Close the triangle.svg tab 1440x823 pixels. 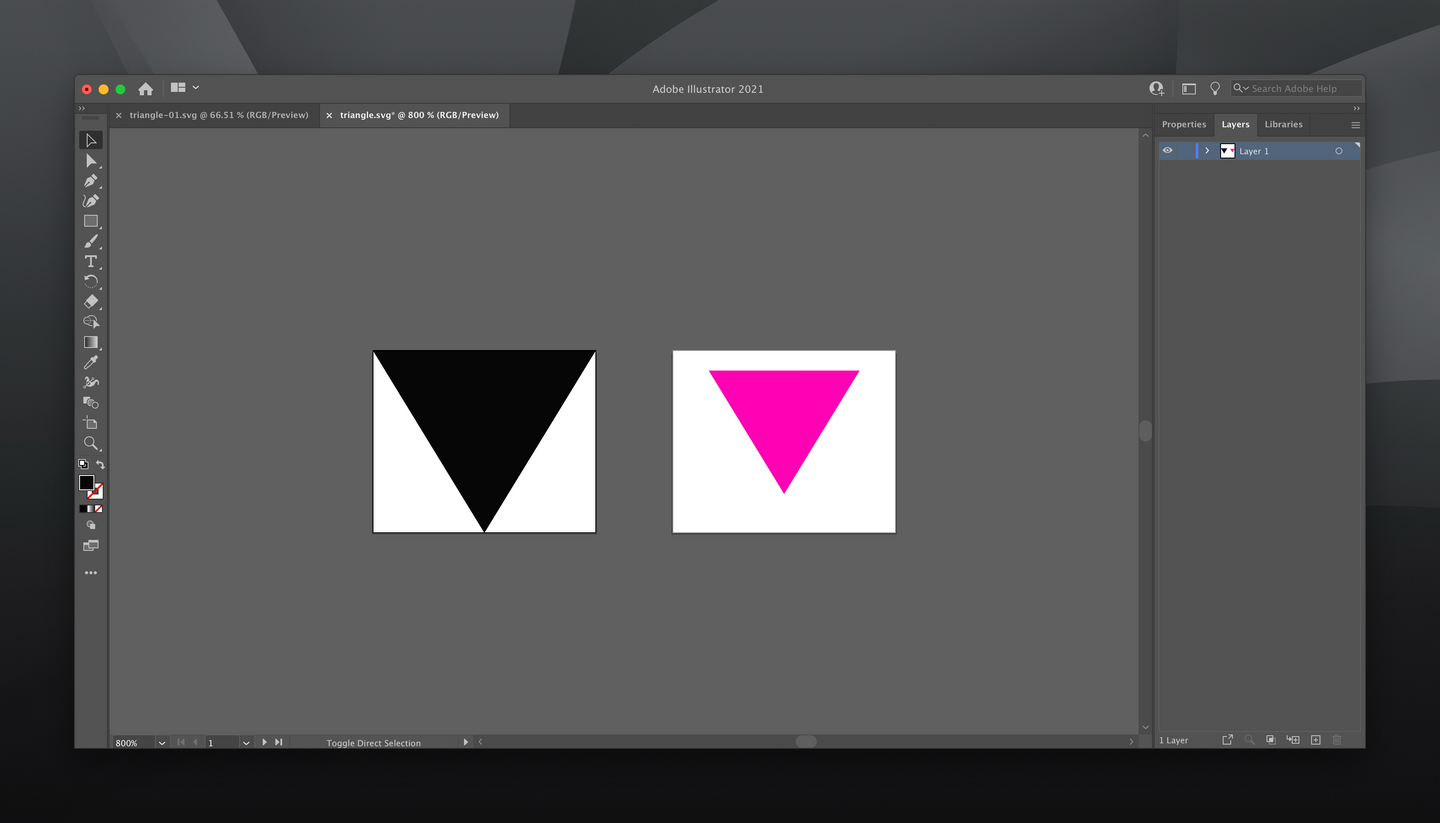[x=329, y=115]
